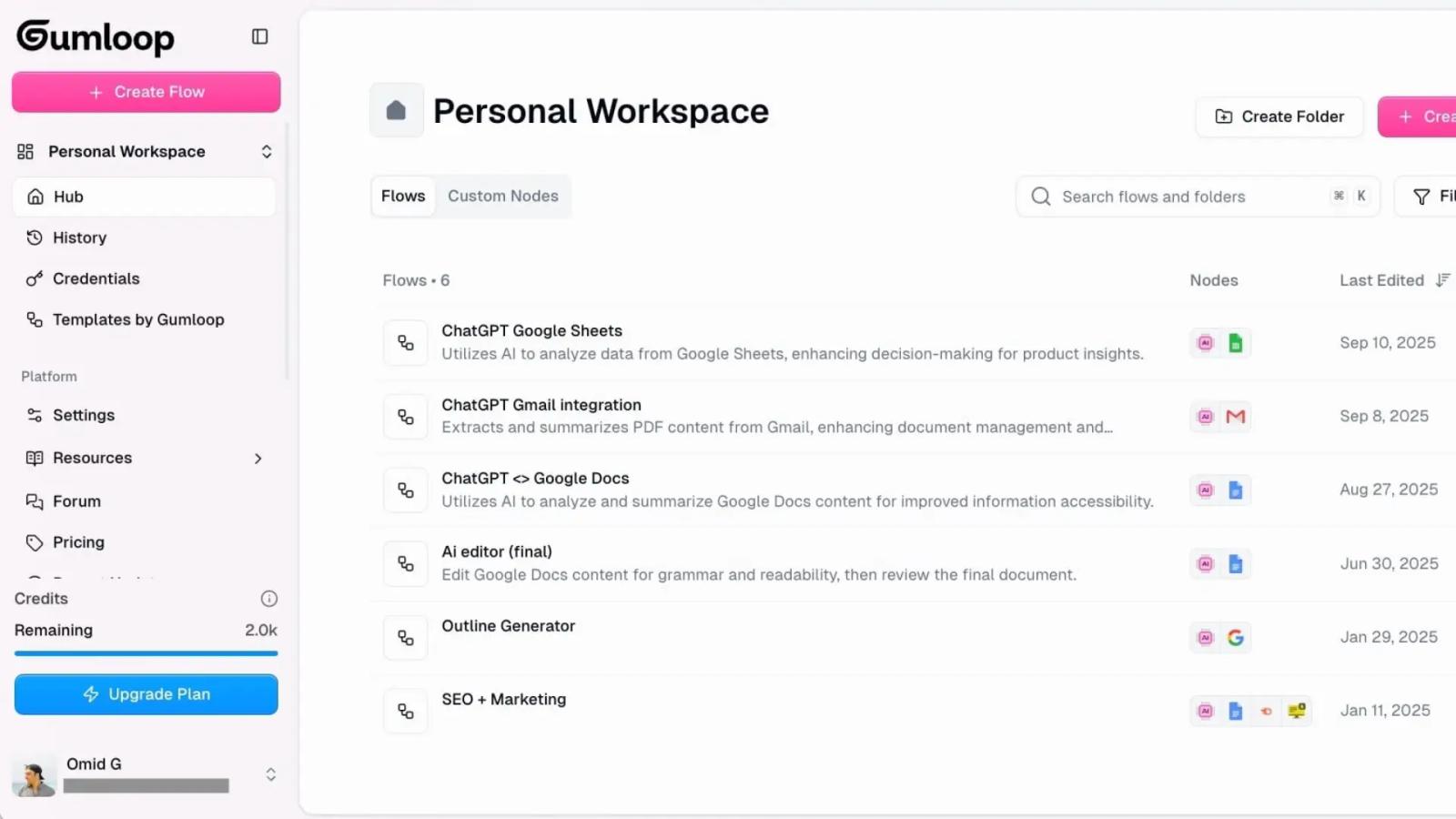Click the Flows • 6 count label

pyautogui.click(x=416, y=280)
